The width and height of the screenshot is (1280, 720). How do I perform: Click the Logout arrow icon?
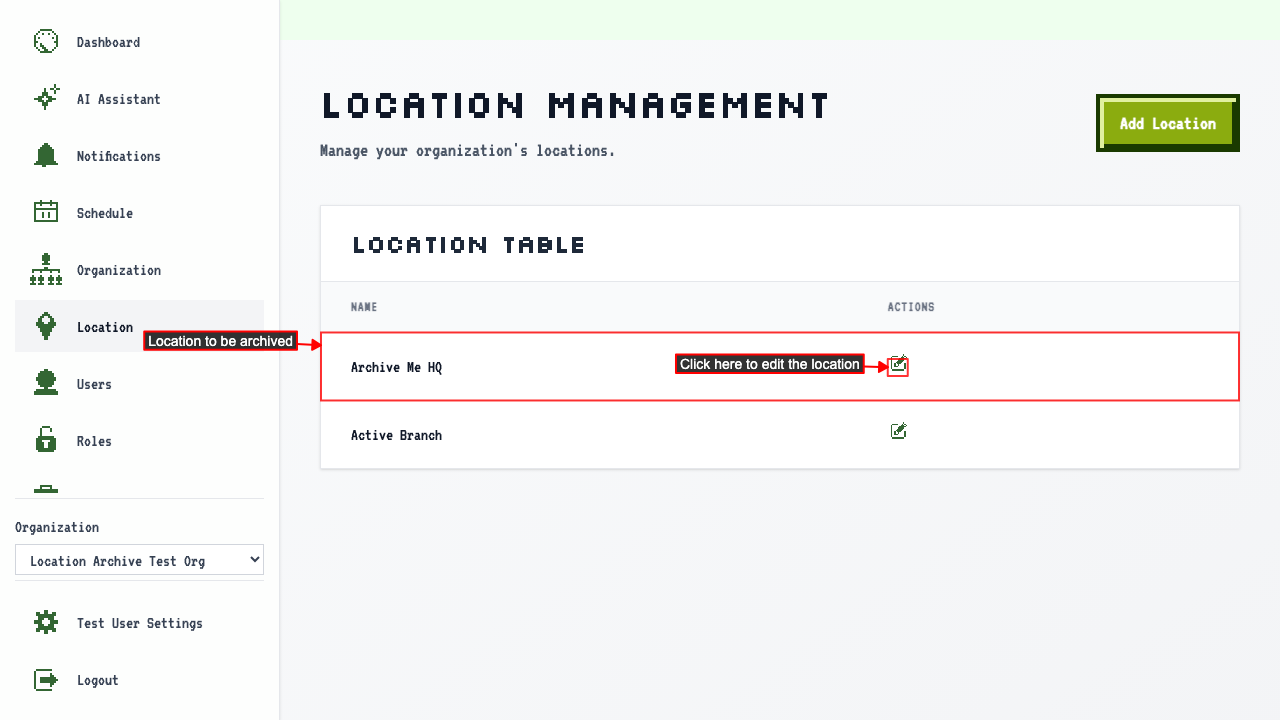tap(46, 680)
